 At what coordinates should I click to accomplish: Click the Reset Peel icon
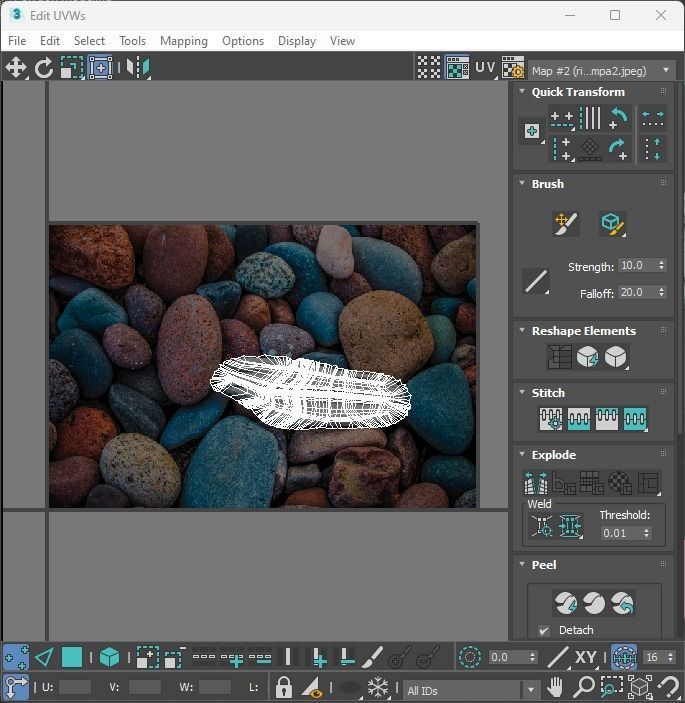[x=622, y=603]
